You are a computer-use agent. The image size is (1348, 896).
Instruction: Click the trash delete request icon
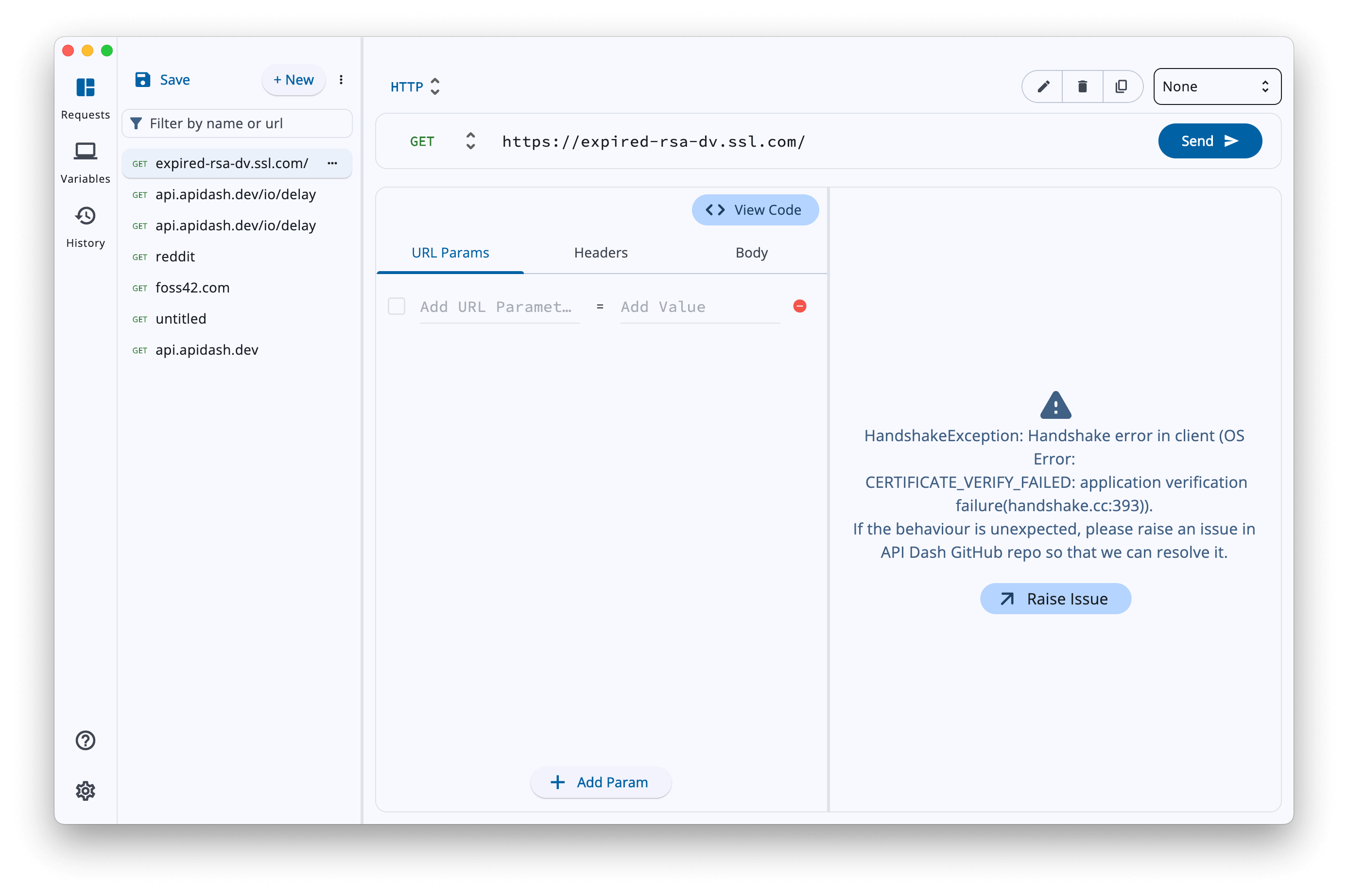[1082, 86]
